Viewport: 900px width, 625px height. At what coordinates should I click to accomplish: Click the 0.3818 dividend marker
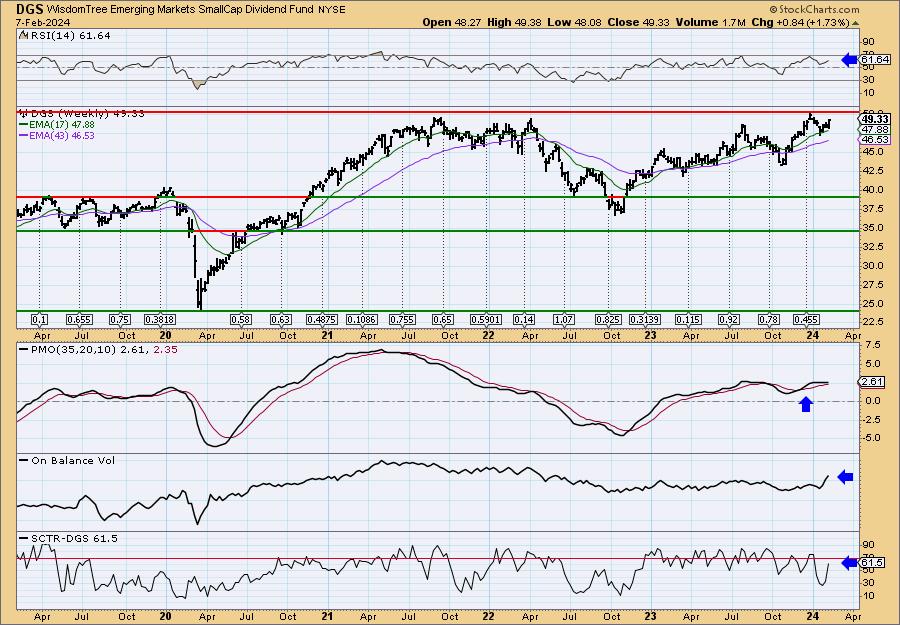click(160, 320)
